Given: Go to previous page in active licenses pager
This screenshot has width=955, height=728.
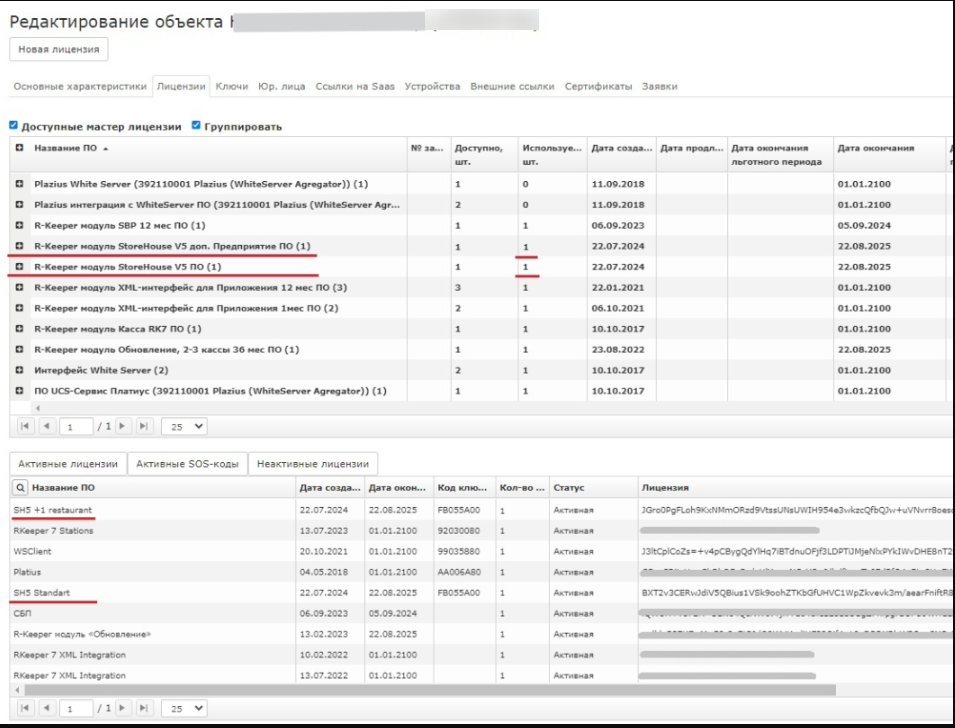Looking at the screenshot, I should 47,708.
